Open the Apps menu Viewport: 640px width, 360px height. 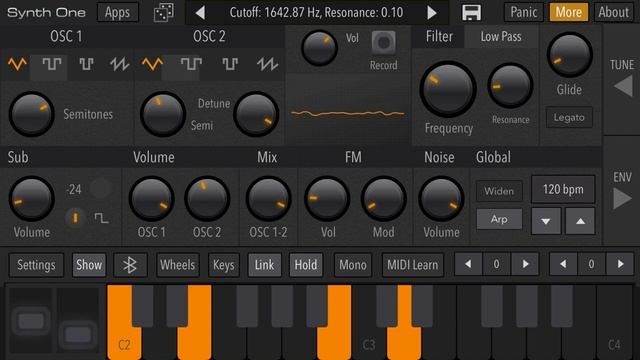click(118, 12)
